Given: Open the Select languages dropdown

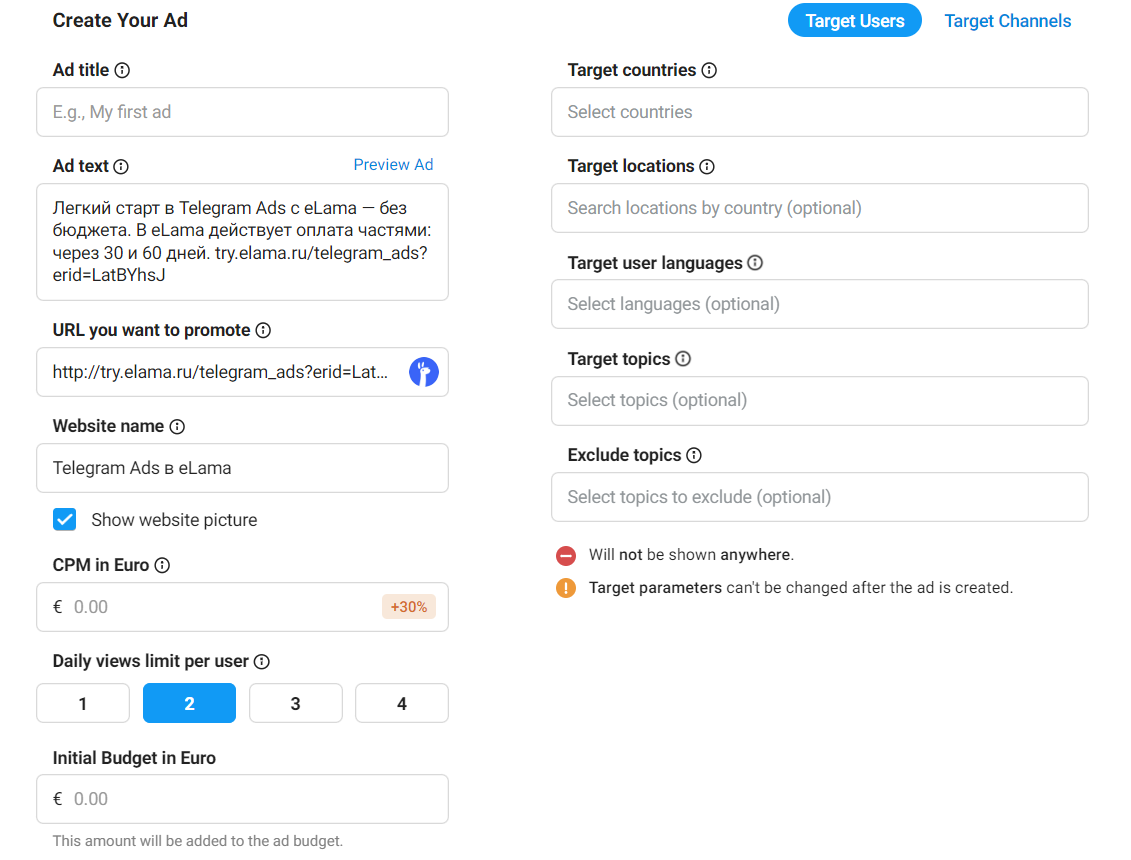Looking at the screenshot, I should [819, 304].
